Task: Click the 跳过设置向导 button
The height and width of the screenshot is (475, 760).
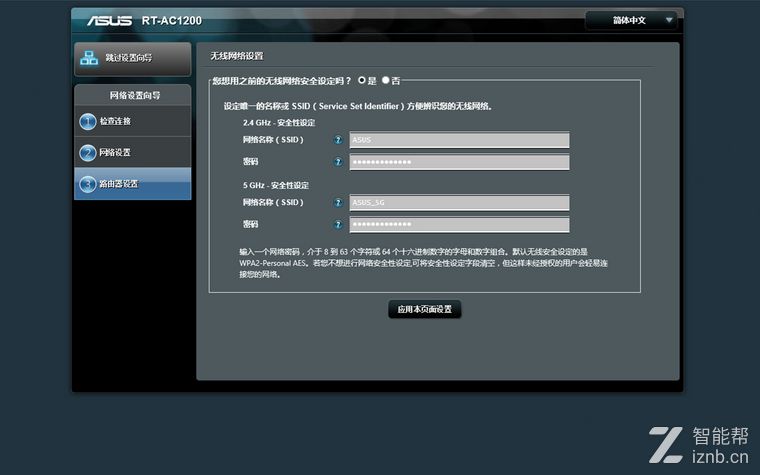Action: pyautogui.click(x=133, y=59)
